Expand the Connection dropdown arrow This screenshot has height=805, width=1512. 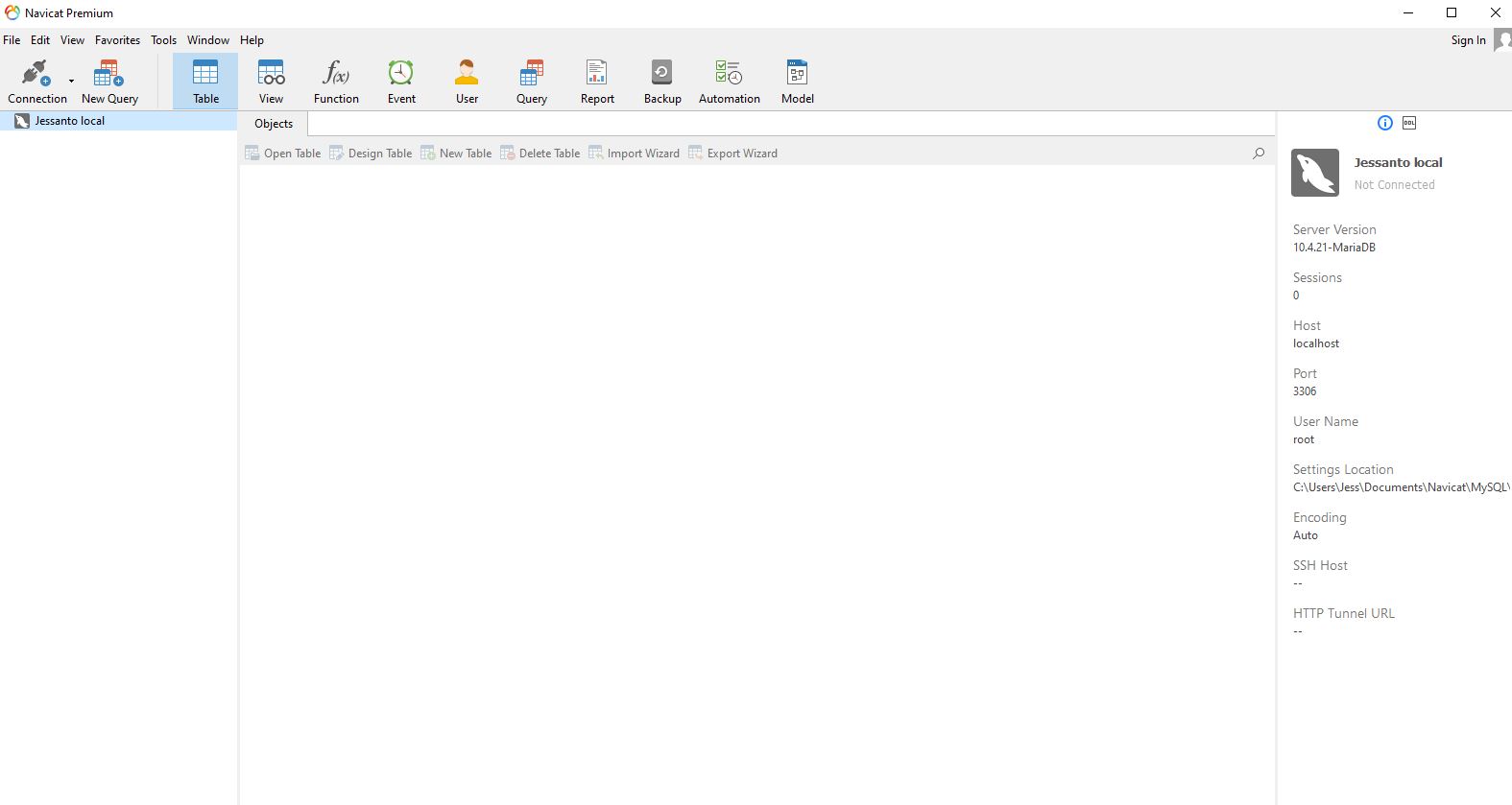pyautogui.click(x=72, y=82)
